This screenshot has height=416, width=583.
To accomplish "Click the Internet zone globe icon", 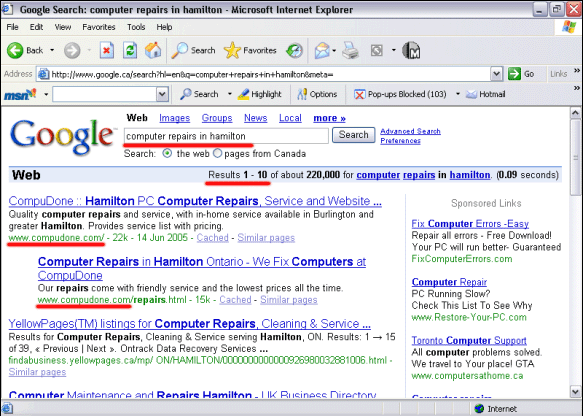I will [479, 409].
